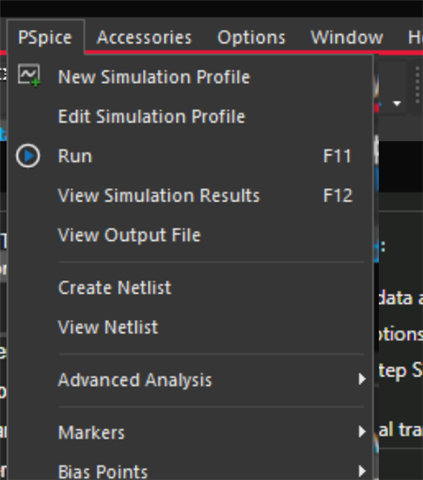Choose View Simulation Results
Screen dimensions: 423x480
tap(190, 195)
